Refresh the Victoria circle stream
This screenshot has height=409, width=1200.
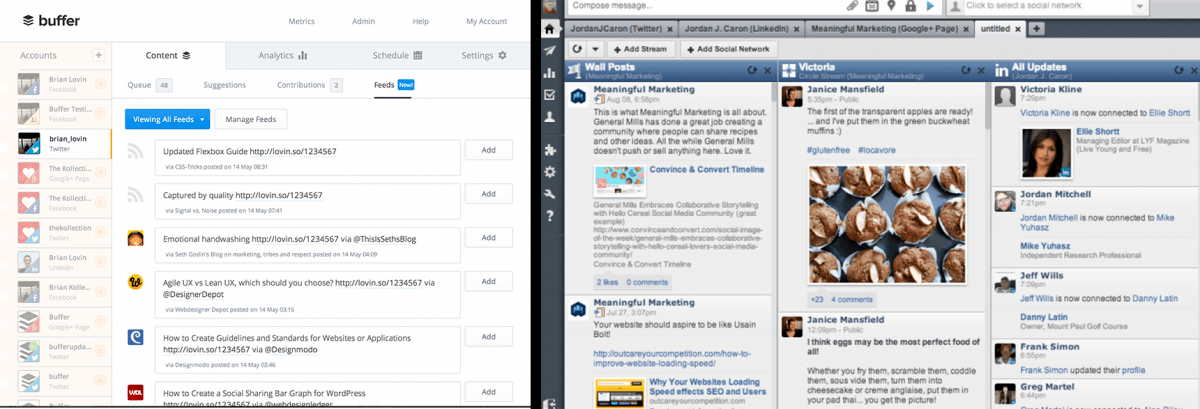[x=967, y=70]
